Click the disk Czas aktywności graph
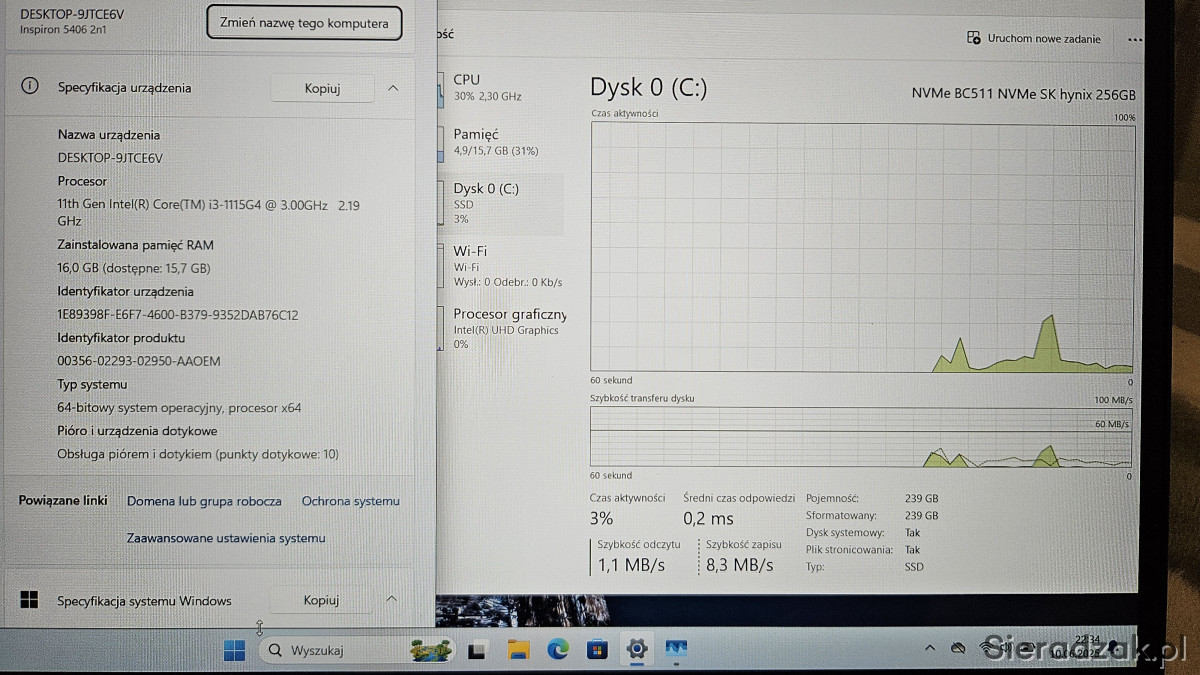1200x675 pixels. (862, 247)
